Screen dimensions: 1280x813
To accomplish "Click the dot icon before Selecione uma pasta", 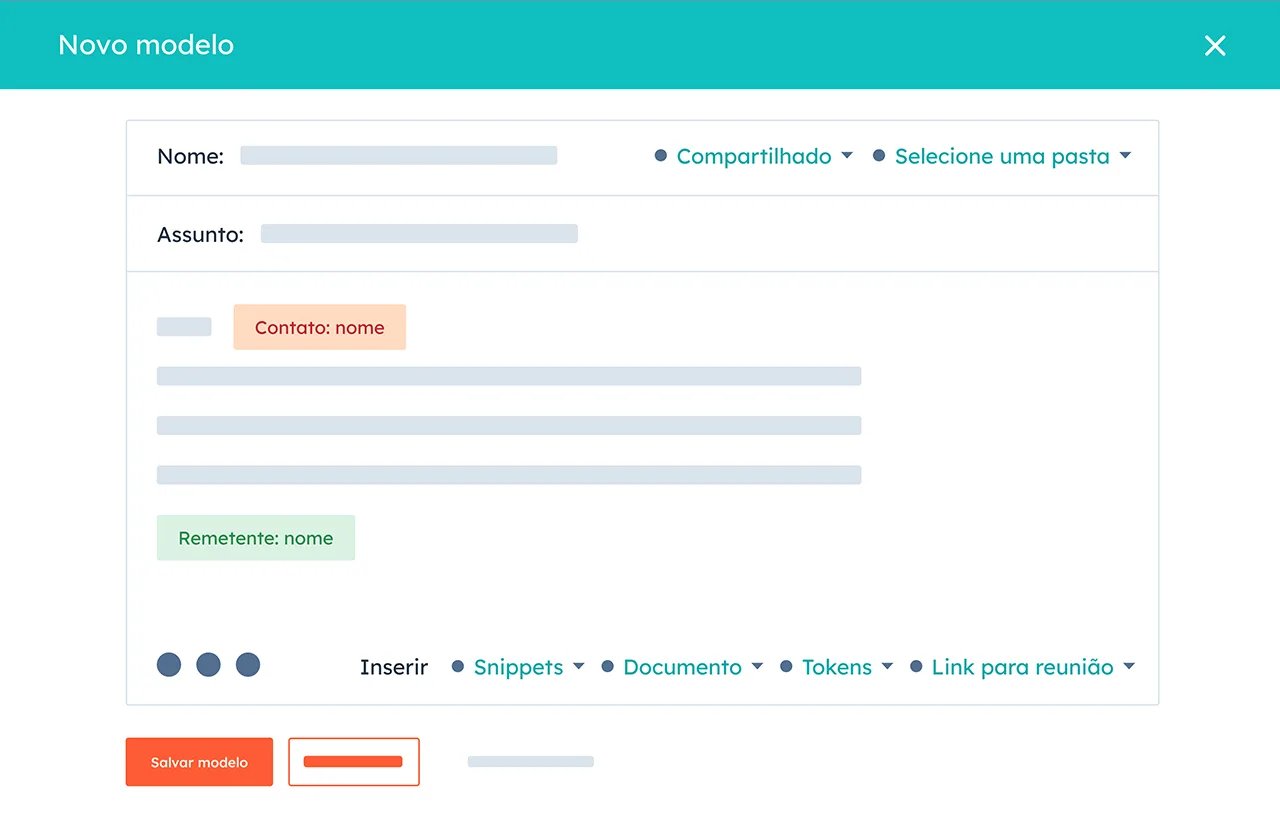I will (879, 155).
